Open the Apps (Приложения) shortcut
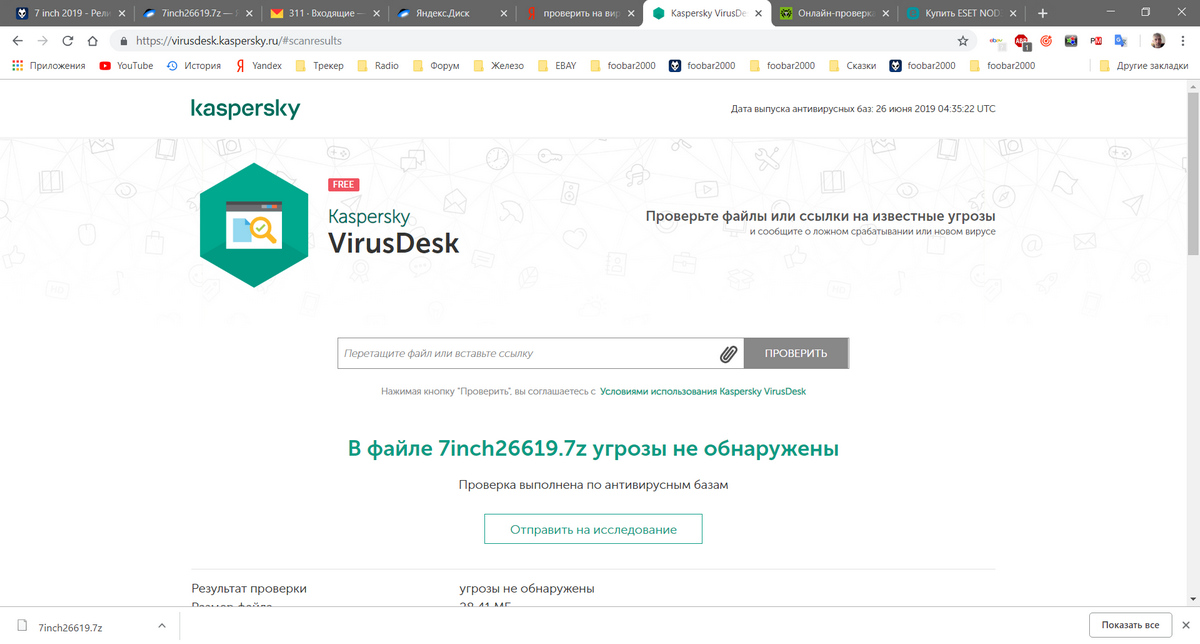Image resolution: width=1200 pixels, height=644 pixels. (48, 65)
